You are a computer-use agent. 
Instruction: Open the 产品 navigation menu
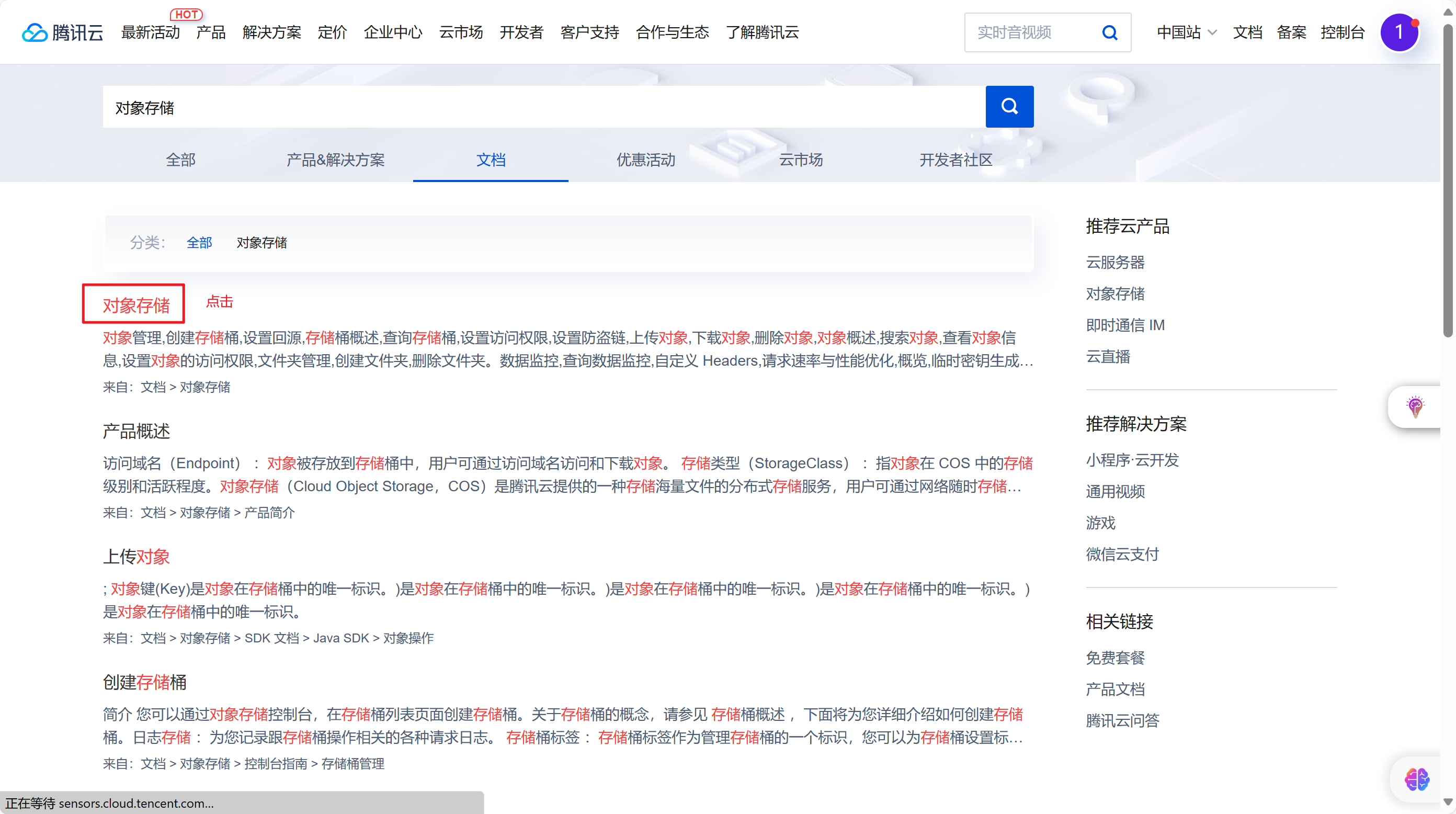click(211, 32)
